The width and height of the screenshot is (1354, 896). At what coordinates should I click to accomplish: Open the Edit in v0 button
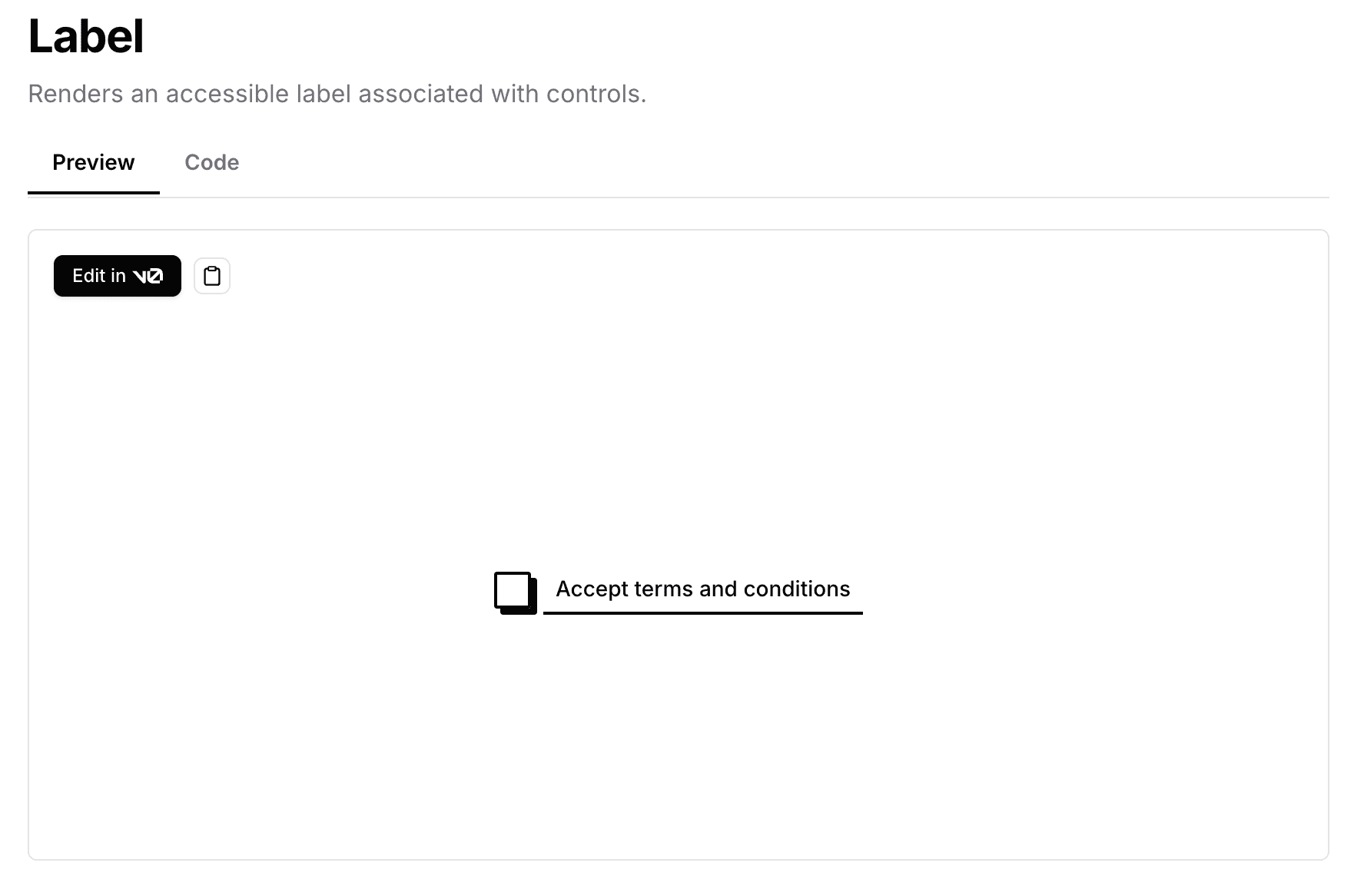[118, 276]
